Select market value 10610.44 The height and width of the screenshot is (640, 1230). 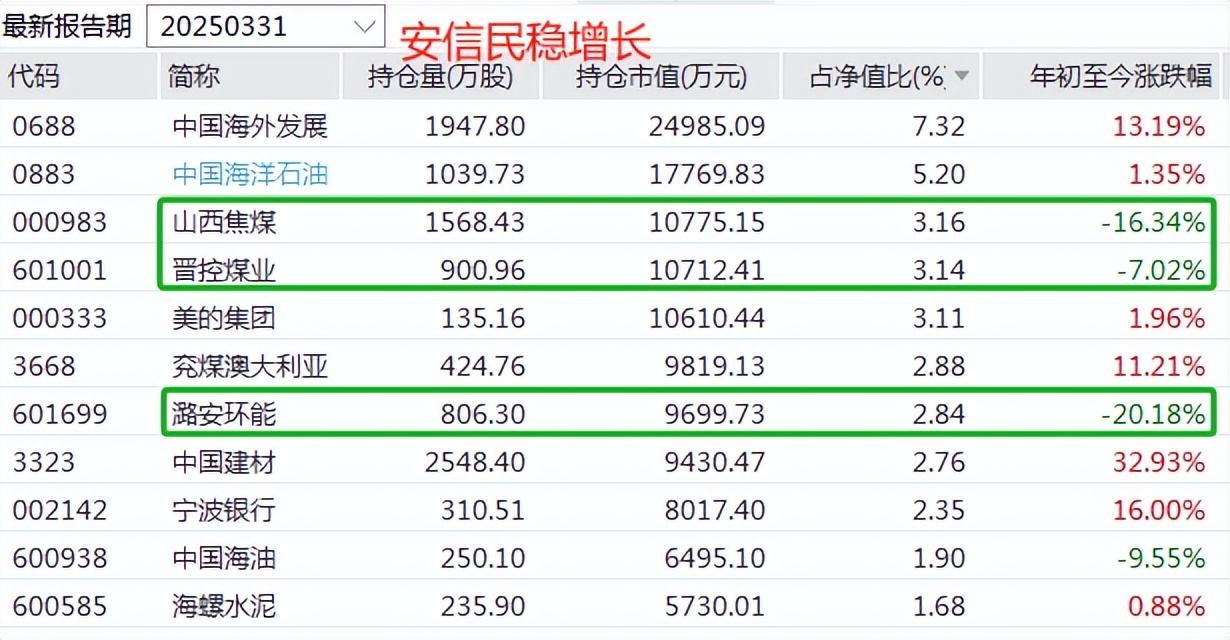click(707, 318)
